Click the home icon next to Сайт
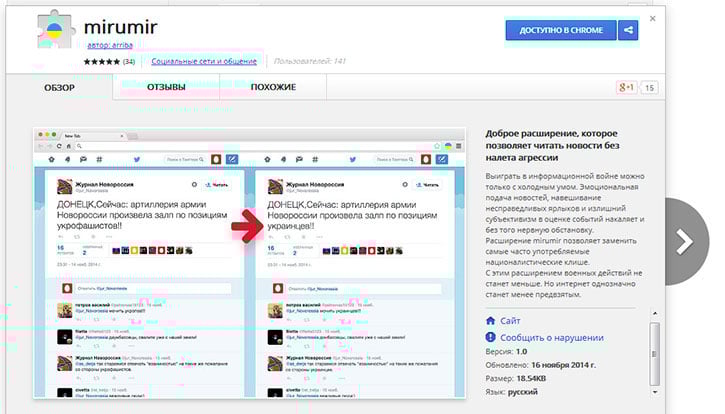The height and width of the screenshot is (414, 725). point(490,321)
